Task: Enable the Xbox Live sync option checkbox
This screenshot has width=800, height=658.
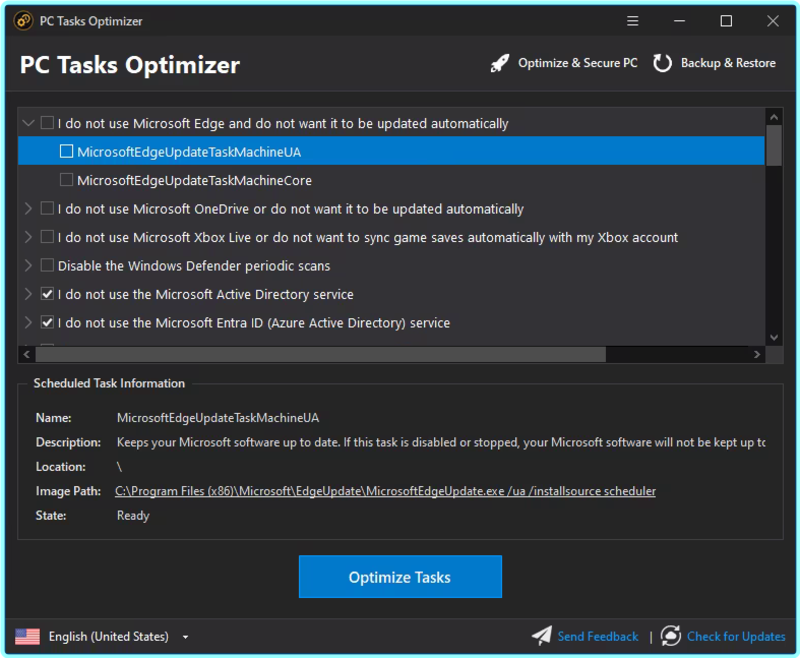Action: (x=47, y=237)
